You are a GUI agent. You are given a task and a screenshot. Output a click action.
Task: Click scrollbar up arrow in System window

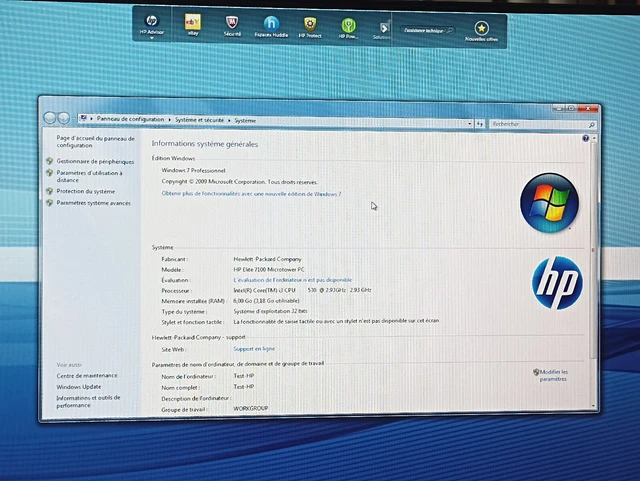(594, 139)
